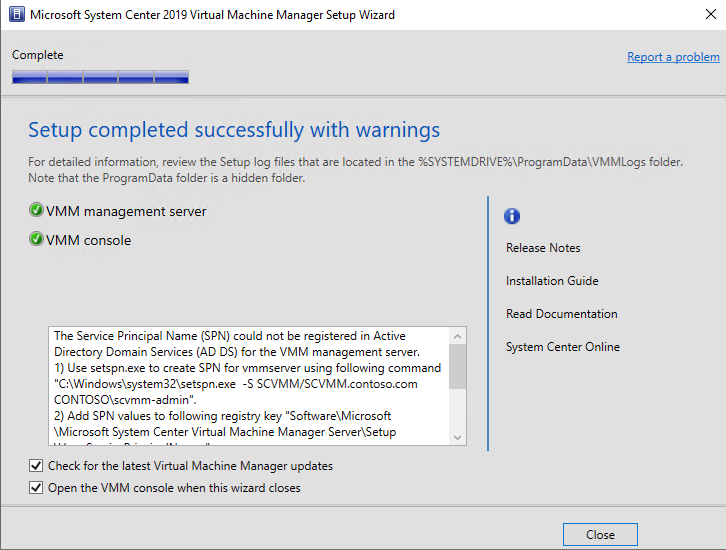
Task: Click the blue information icon
Action: 512,216
